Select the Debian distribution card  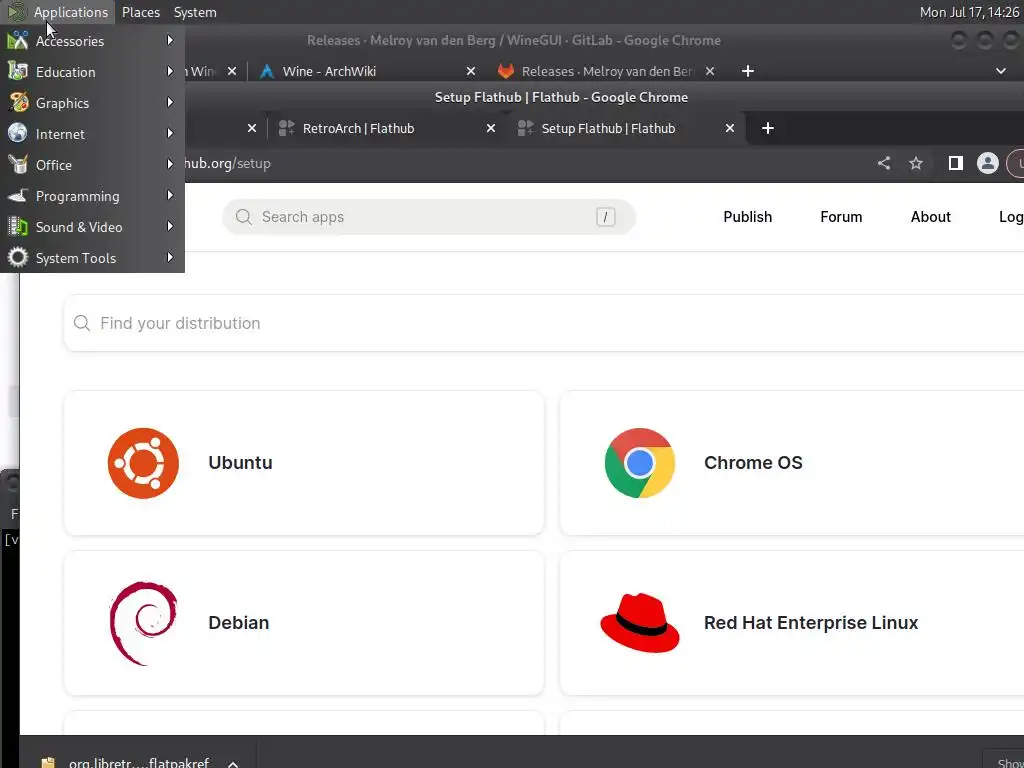pos(304,623)
